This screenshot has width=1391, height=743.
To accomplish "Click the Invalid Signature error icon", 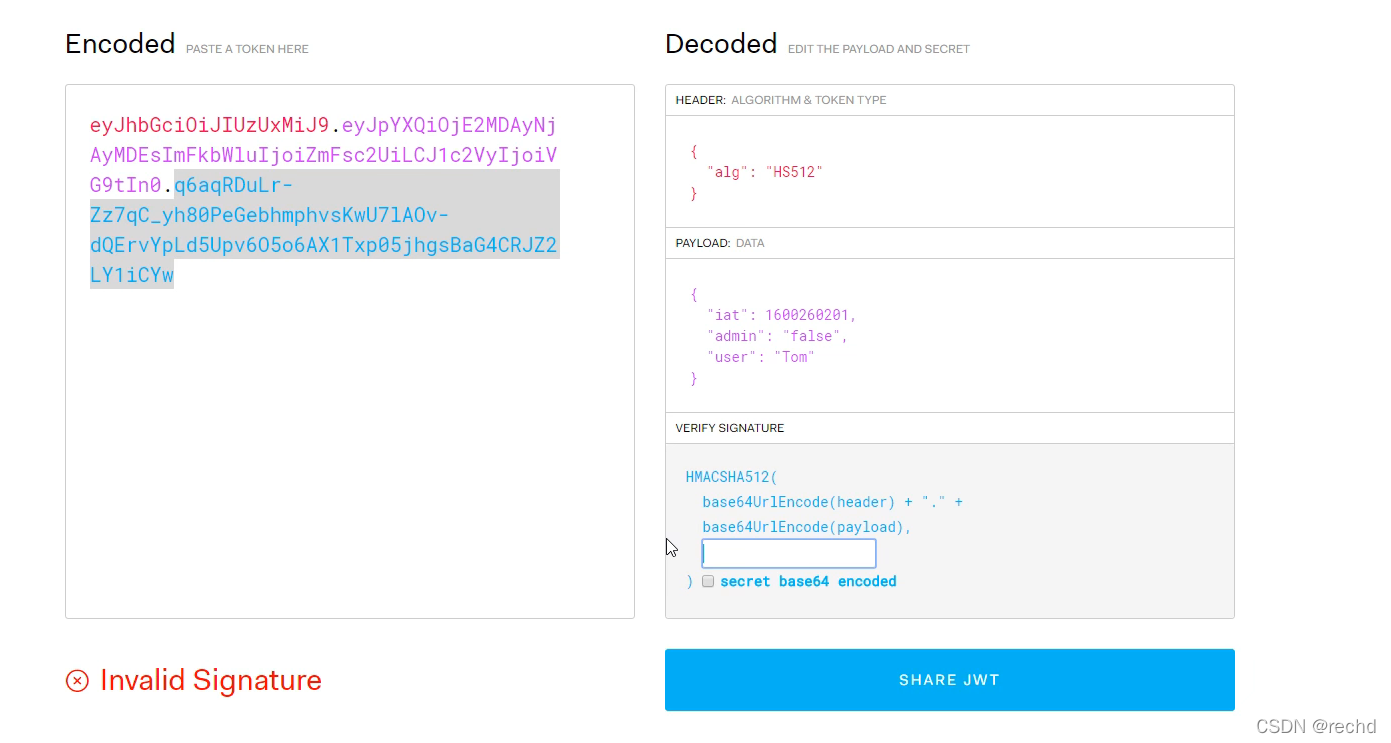I will (x=77, y=681).
